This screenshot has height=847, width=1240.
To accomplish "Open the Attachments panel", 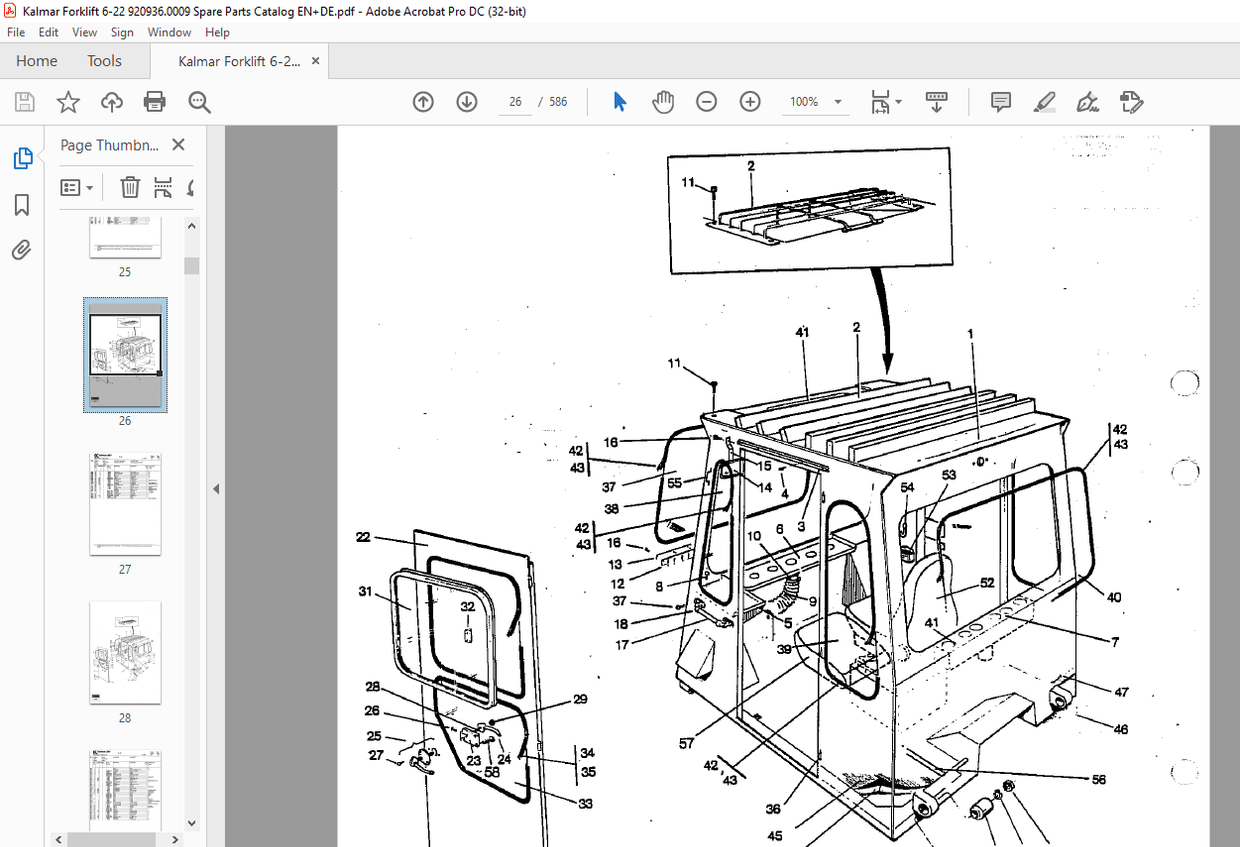I will click(22, 249).
